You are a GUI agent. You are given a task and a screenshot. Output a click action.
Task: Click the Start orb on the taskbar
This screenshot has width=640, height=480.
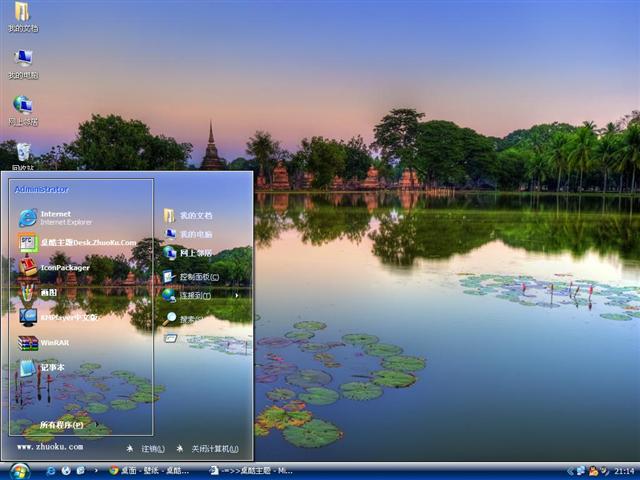(x=19, y=470)
